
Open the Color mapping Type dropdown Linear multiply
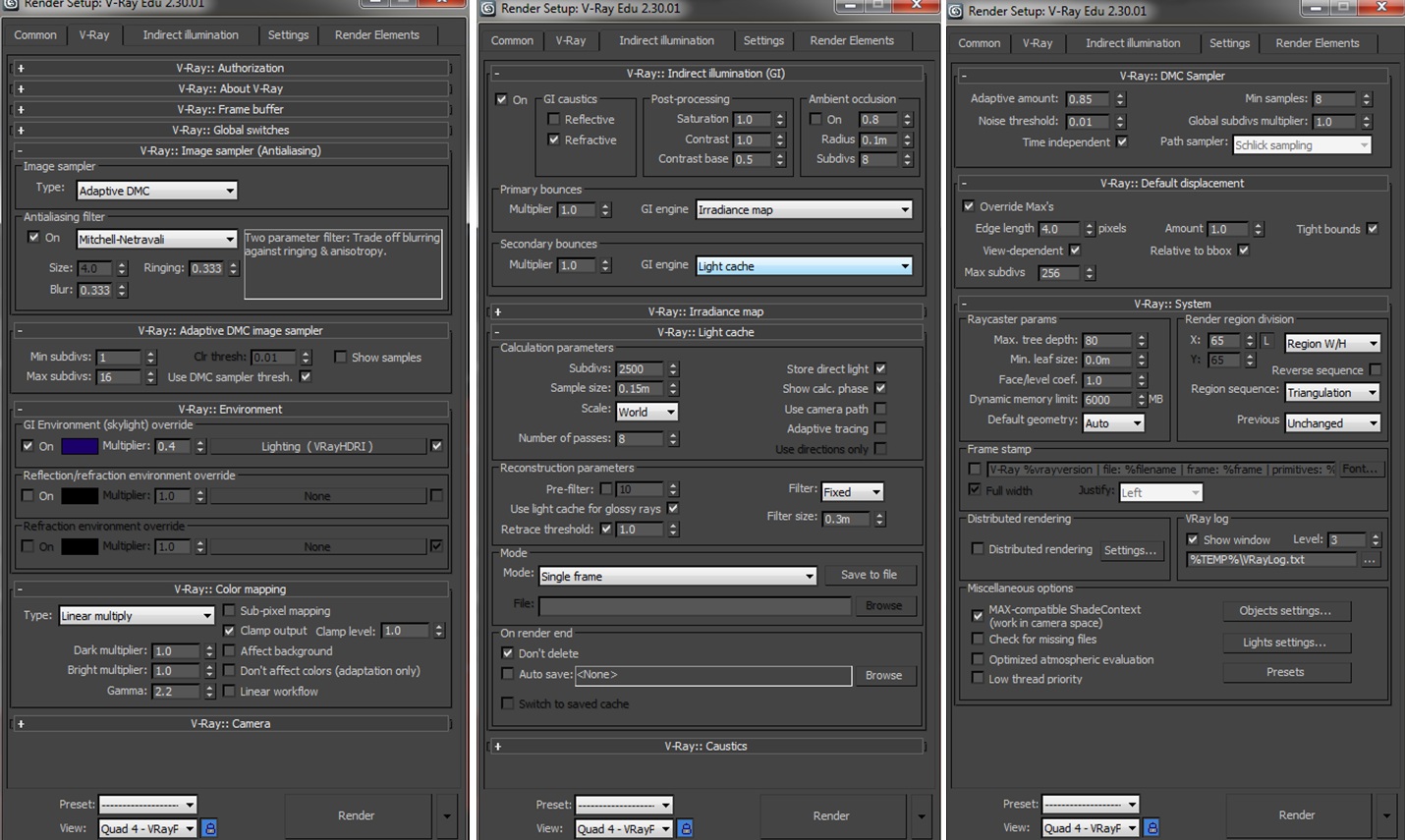137,615
